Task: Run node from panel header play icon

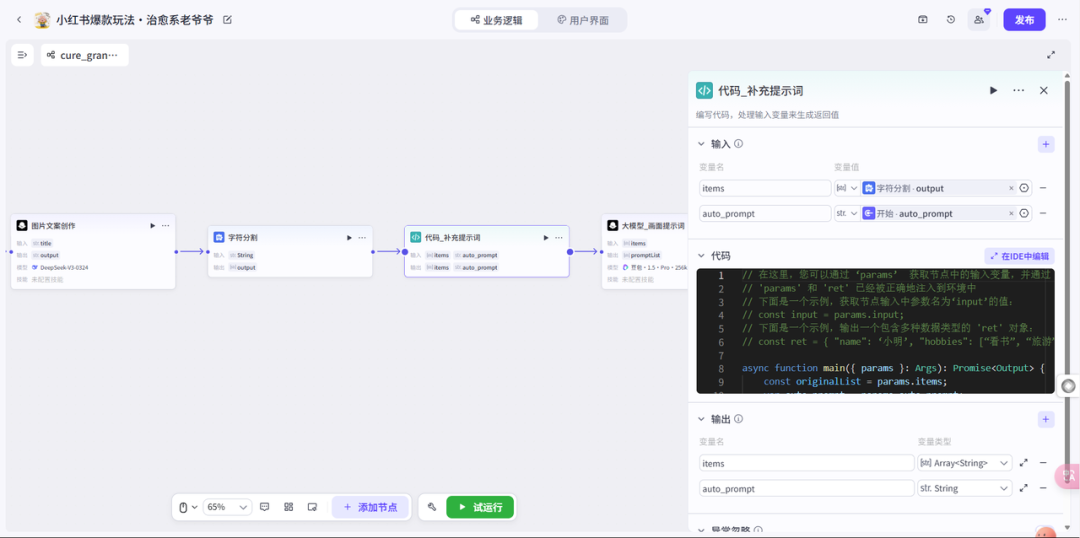Action: coord(993,90)
